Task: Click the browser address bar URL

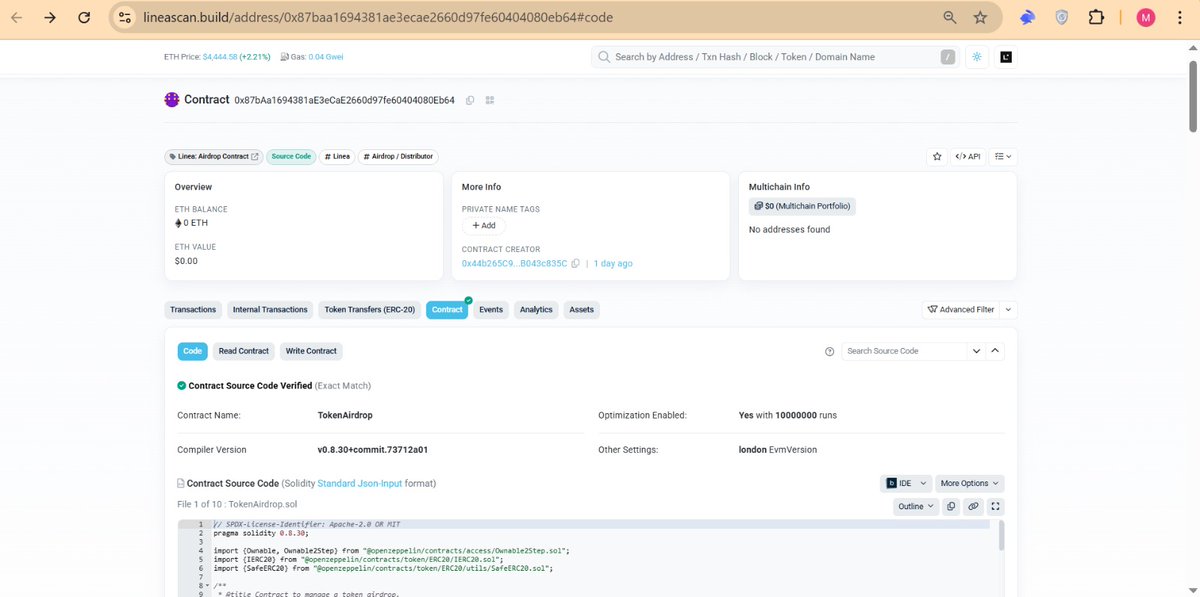Action: pyautogui.click(x=376, y=18)
